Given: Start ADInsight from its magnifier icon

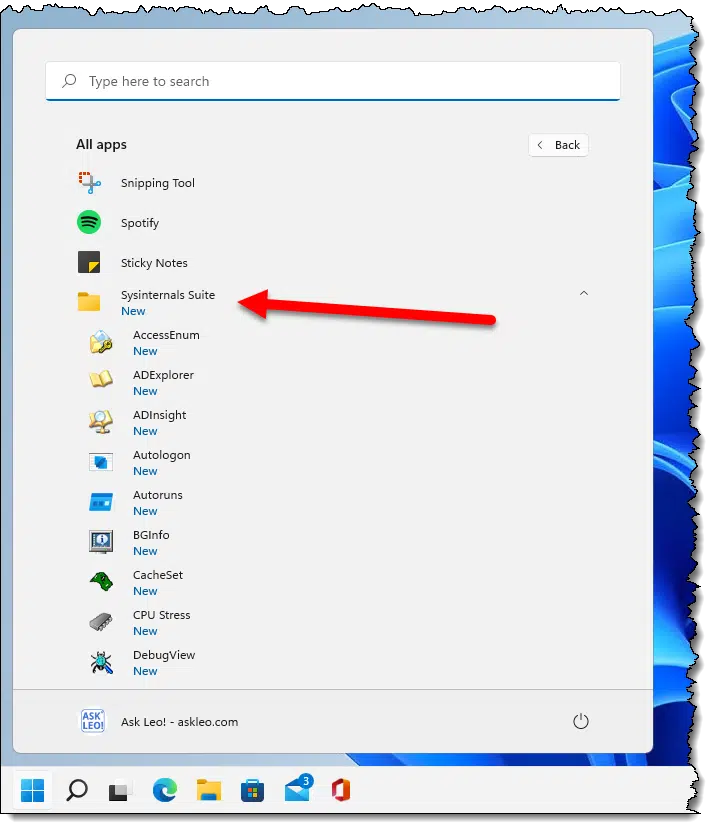Looking at the screenshot, I should tap(101, 422).
